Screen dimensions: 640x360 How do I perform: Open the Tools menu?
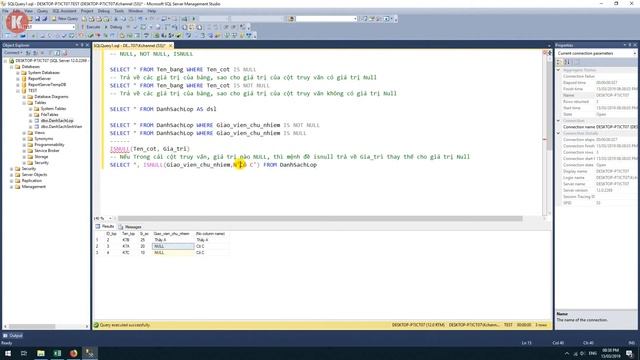[x=119, y=11]
